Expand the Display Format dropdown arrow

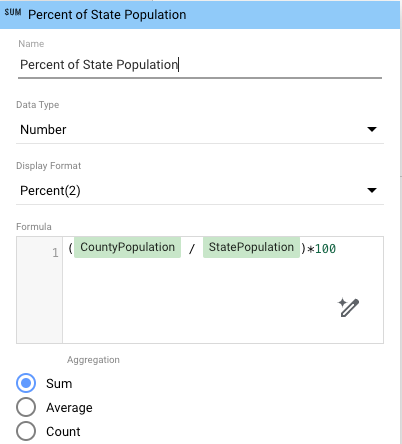coord(372,190)
